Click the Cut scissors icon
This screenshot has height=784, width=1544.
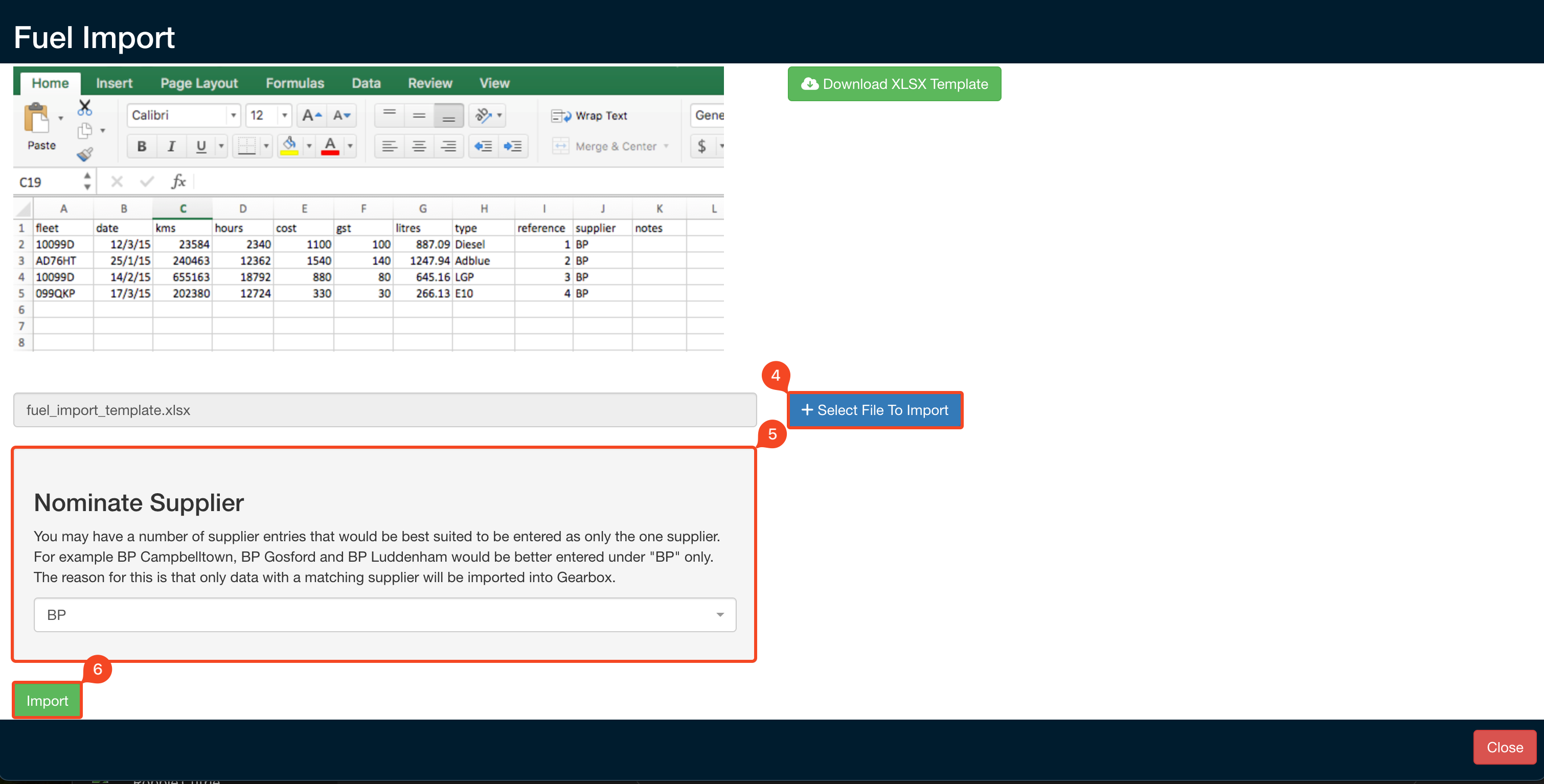84,107
